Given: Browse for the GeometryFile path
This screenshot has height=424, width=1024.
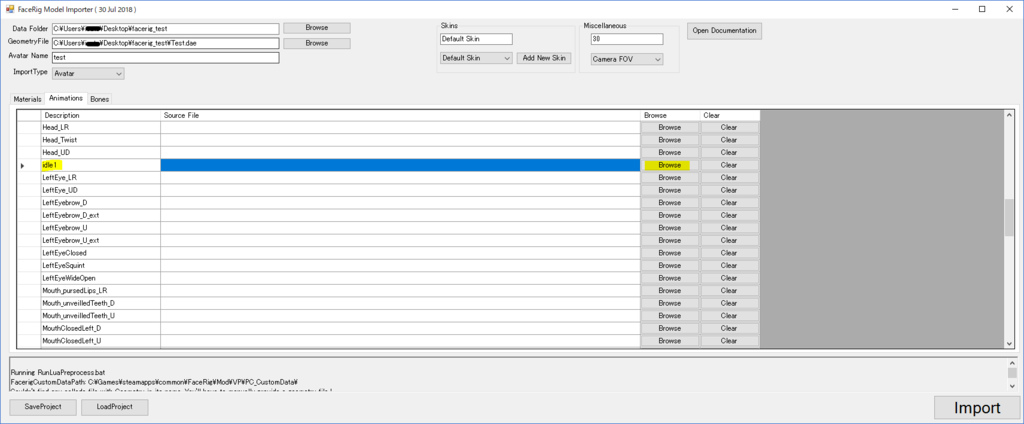Looking at the screenshot, I should pyautogui.click(x=317, y=43).
